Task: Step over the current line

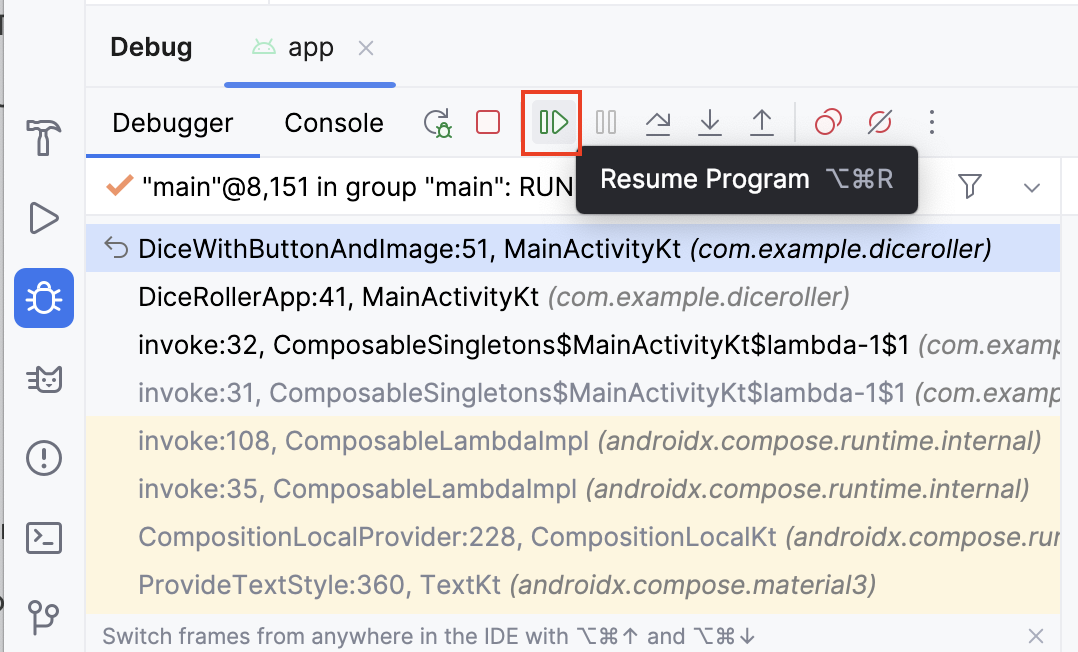Action: pos(658,123)
